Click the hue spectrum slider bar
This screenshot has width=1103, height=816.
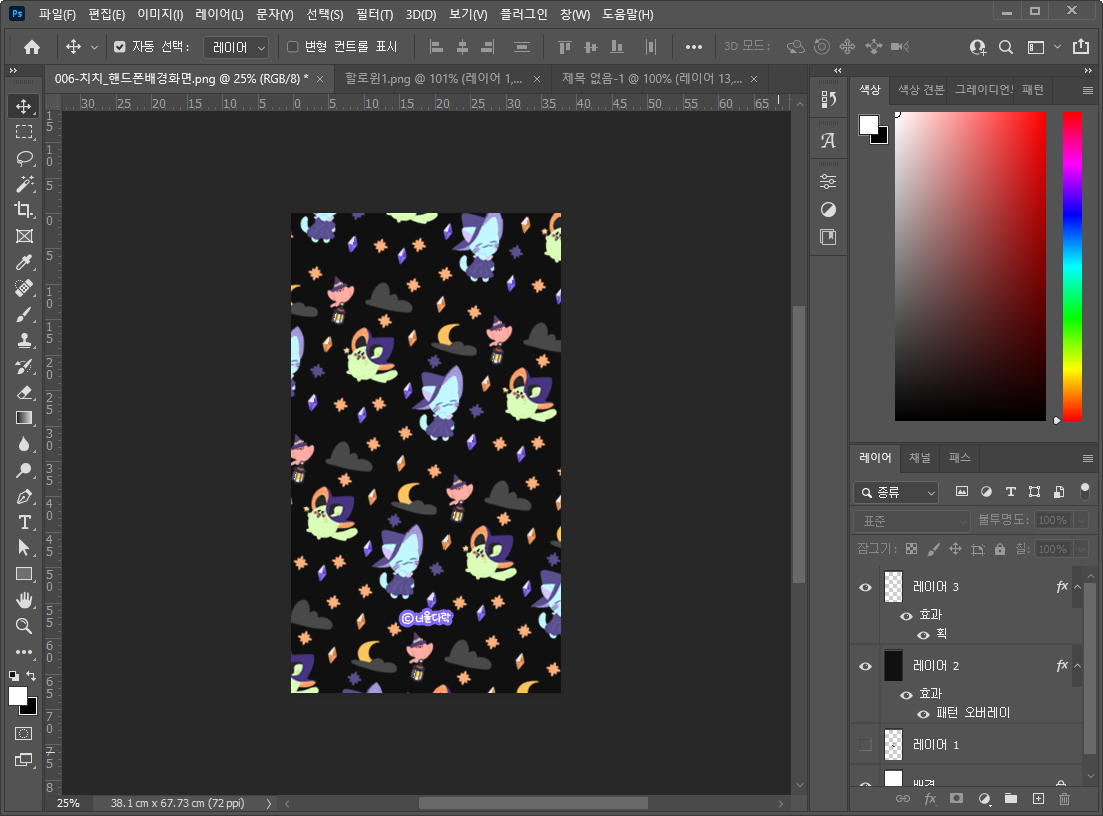[x=1072, y=267]
